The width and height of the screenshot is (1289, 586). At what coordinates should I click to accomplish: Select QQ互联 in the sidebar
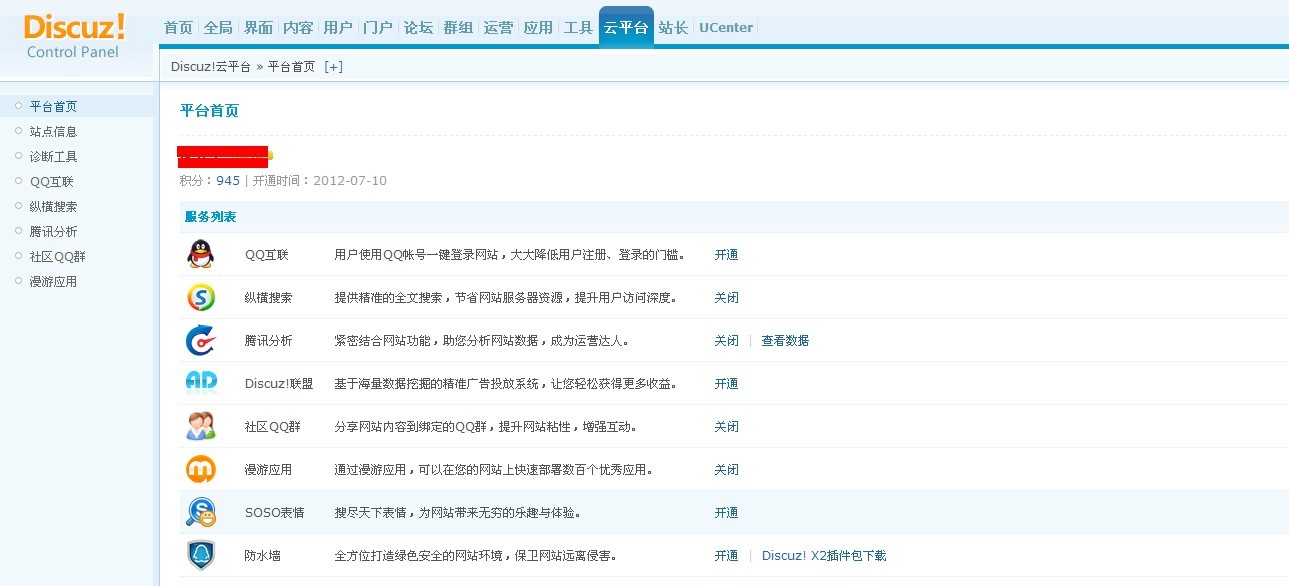click(51, 181)
